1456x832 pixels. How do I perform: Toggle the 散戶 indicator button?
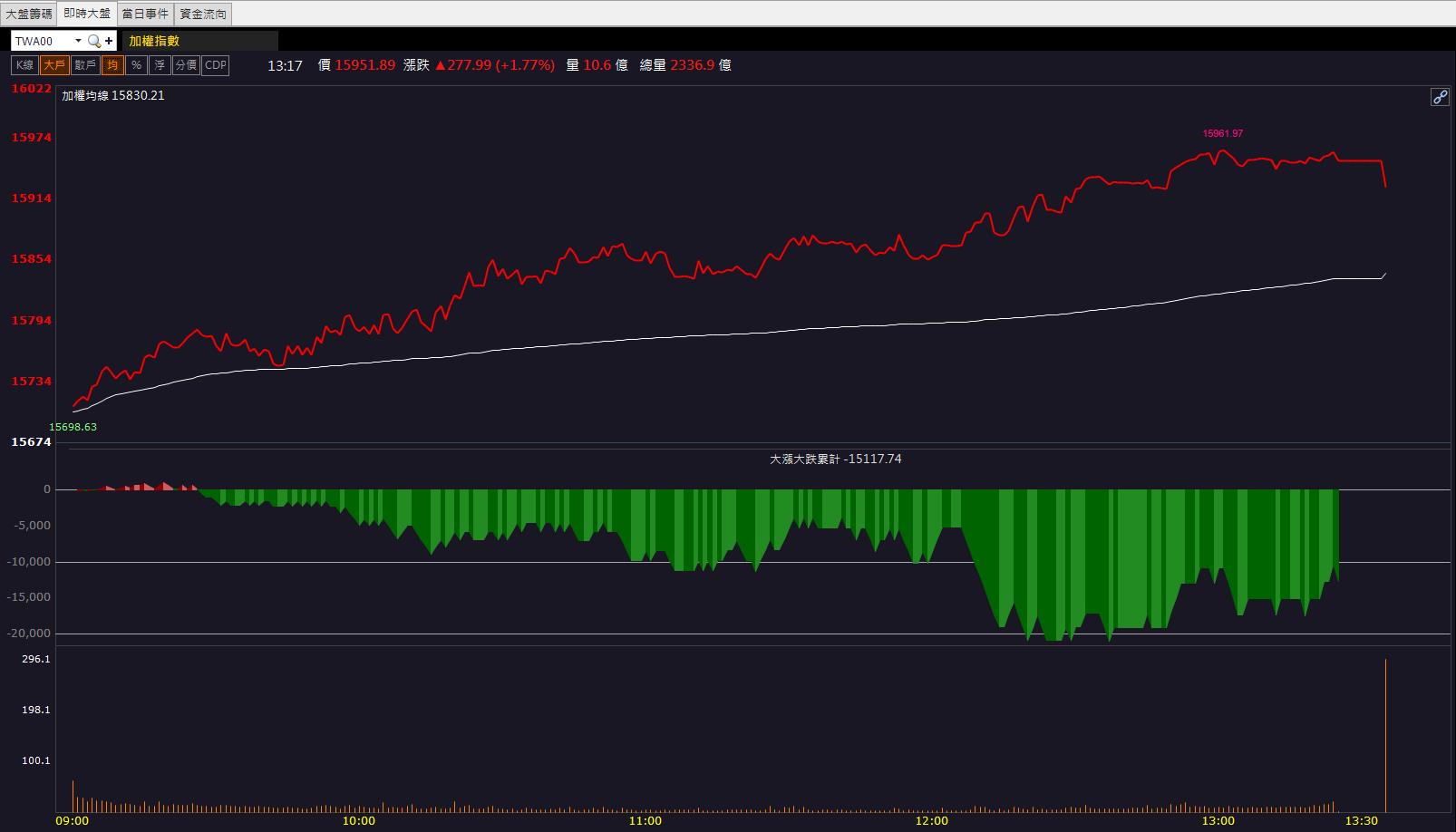click(x=85, y=65)
